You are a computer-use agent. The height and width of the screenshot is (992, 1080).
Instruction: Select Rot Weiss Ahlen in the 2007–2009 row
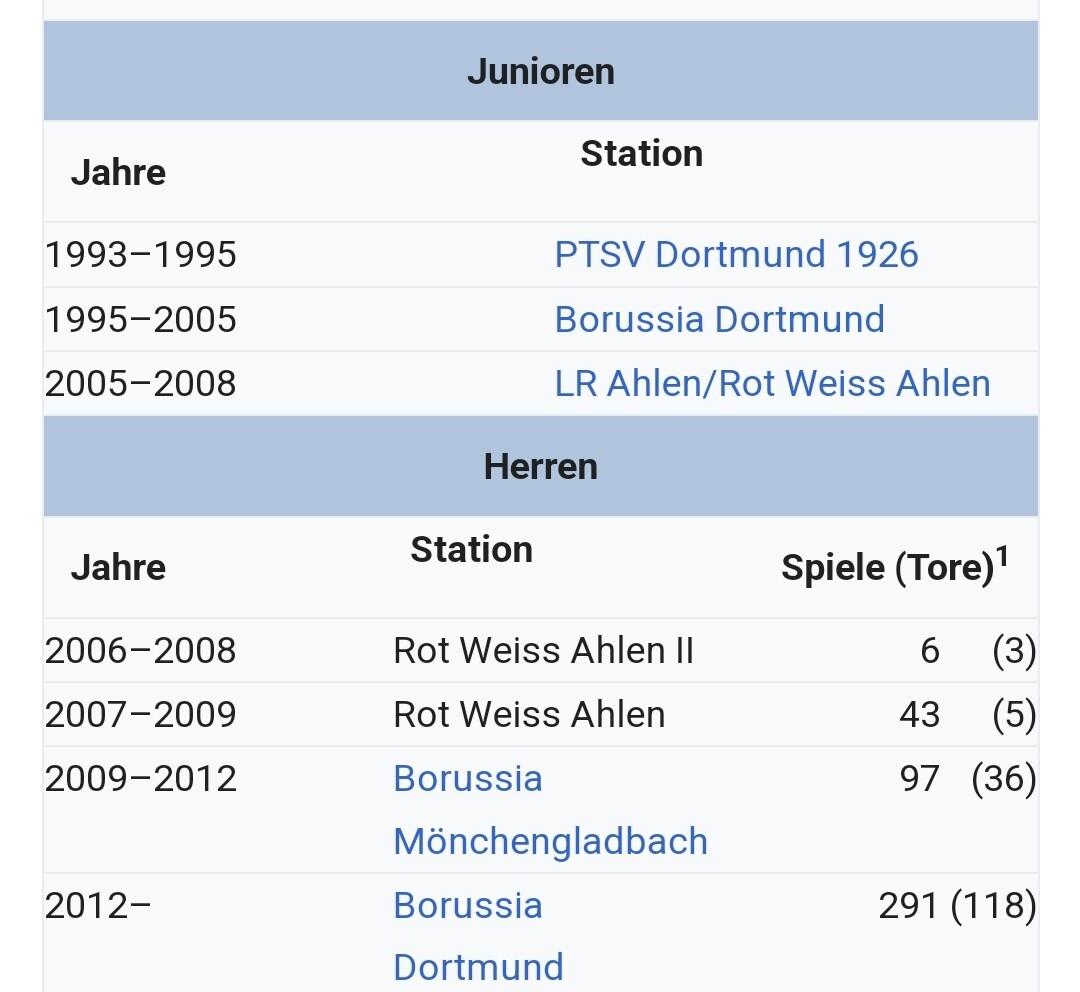[529, 714]
